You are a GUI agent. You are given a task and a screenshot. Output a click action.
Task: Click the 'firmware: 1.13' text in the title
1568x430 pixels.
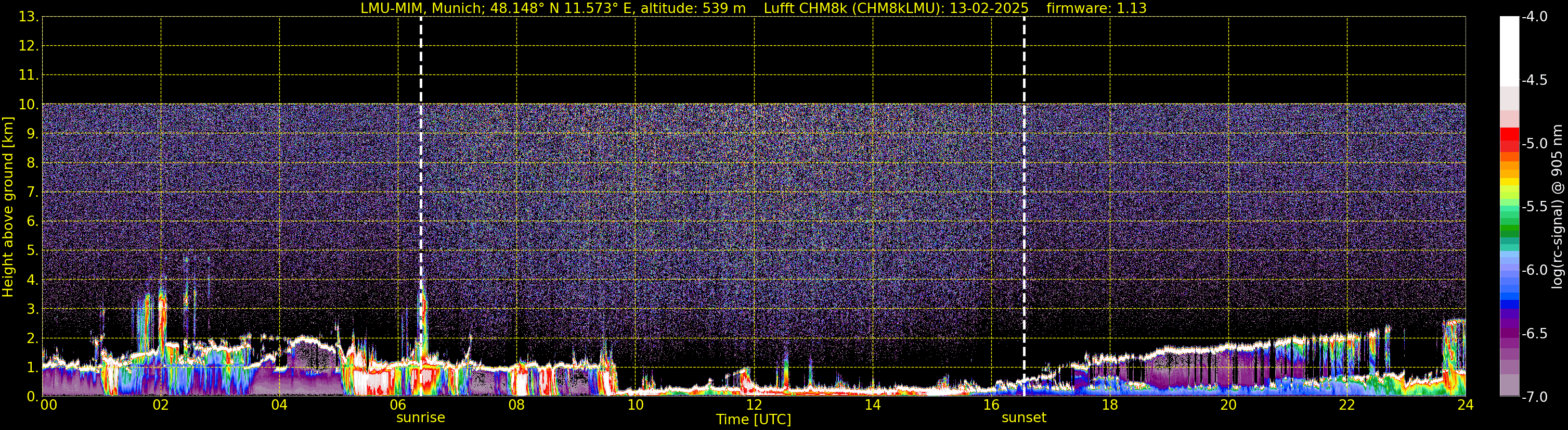pos(1096,8)
